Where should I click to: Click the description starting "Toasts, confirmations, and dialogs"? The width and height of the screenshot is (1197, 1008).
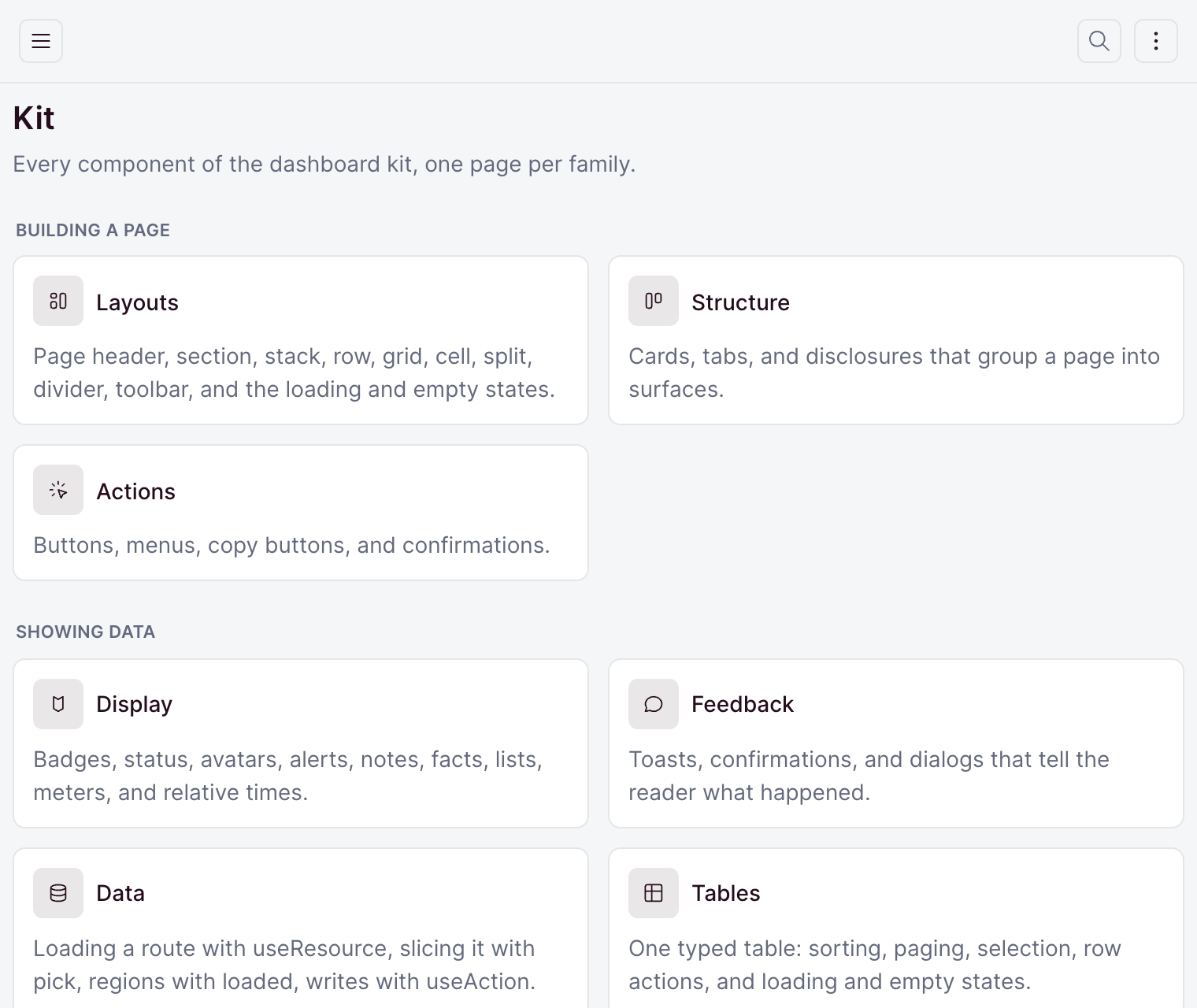pyautogui.click(x=869, y=776)
